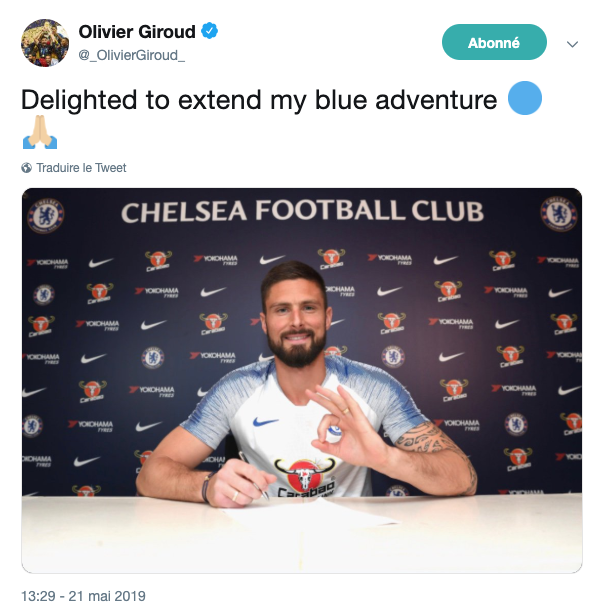Click the blue circle emoji
The width and height of the screenshot is (607, 610).
(525, 98)
